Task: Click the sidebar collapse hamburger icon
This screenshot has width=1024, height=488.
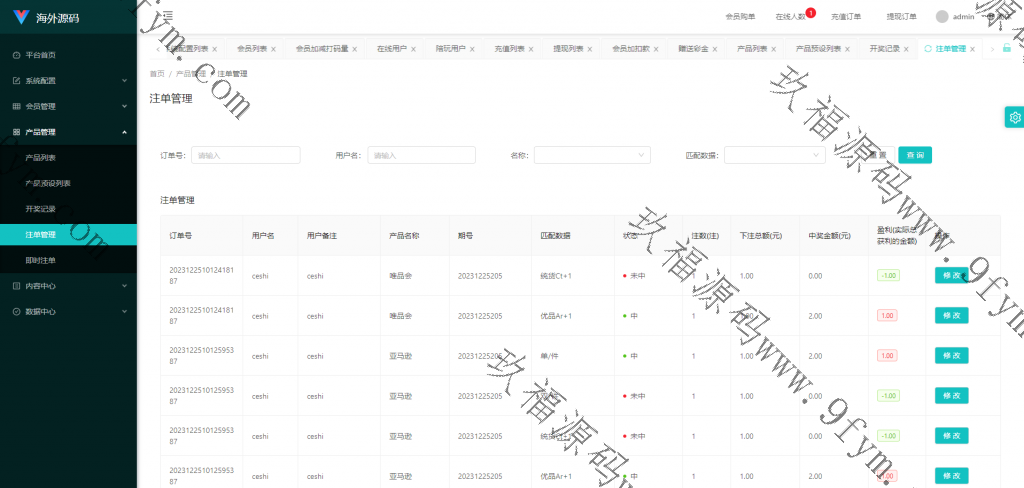Action: (x=166, y=16)
